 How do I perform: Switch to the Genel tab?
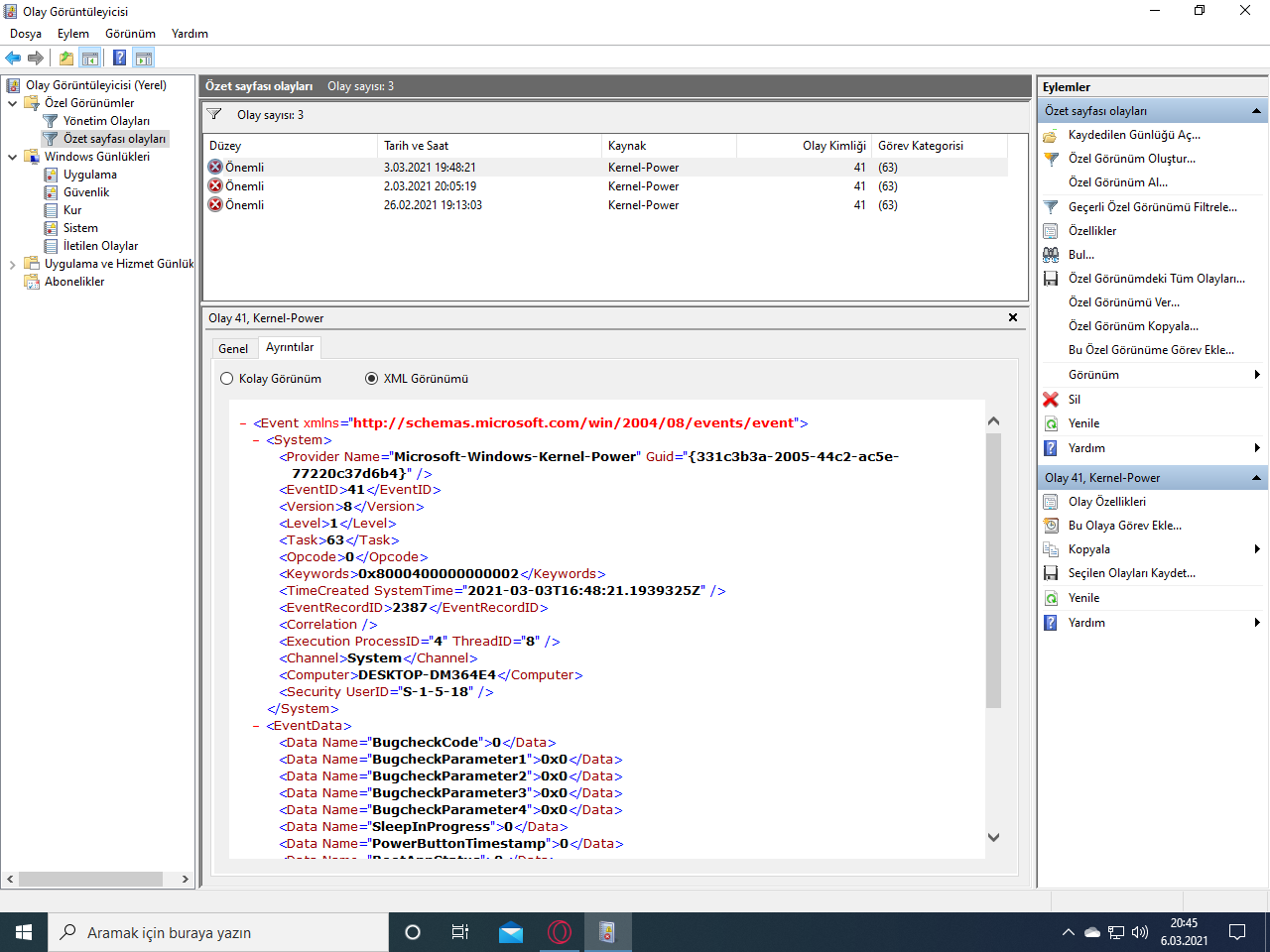(233, 349)
